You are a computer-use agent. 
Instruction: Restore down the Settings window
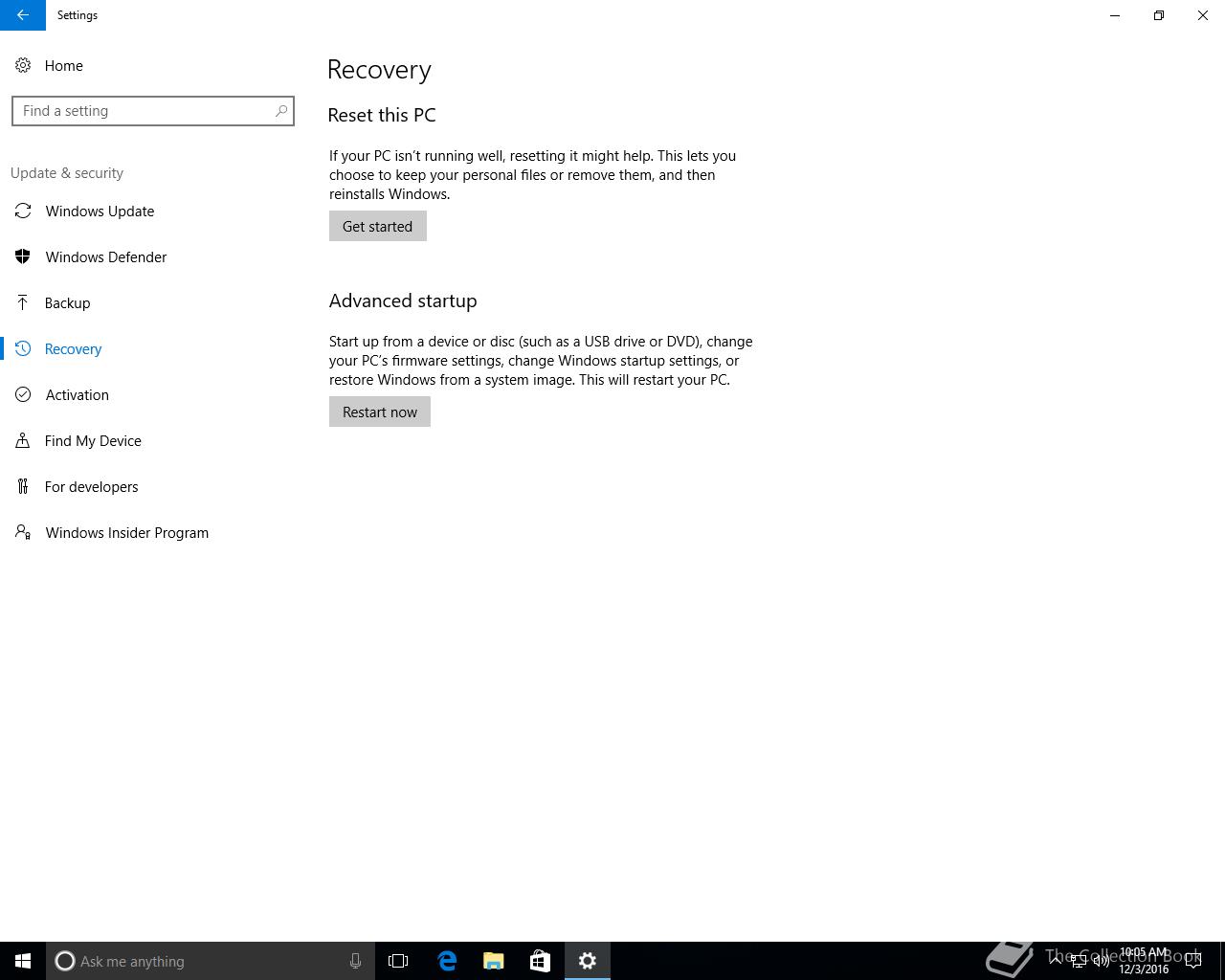point(1159,15)
